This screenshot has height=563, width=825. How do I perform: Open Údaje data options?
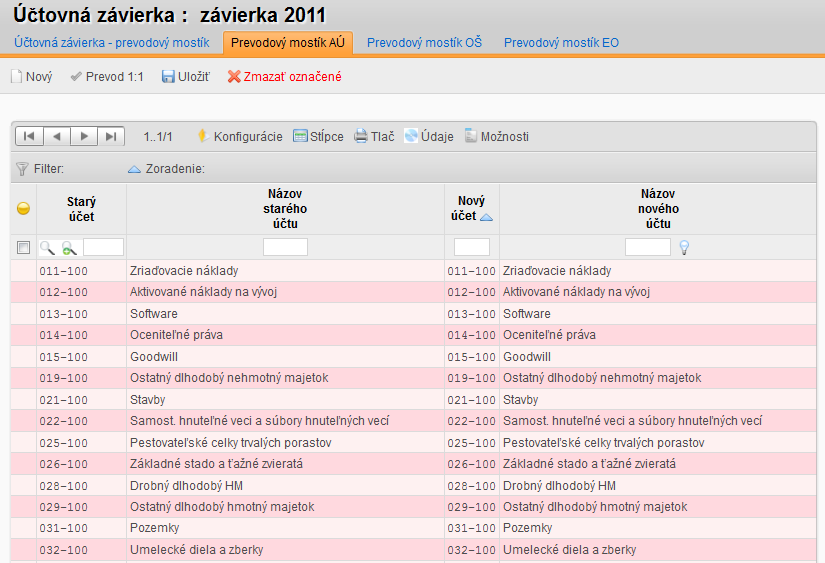(x=429, y=136)
